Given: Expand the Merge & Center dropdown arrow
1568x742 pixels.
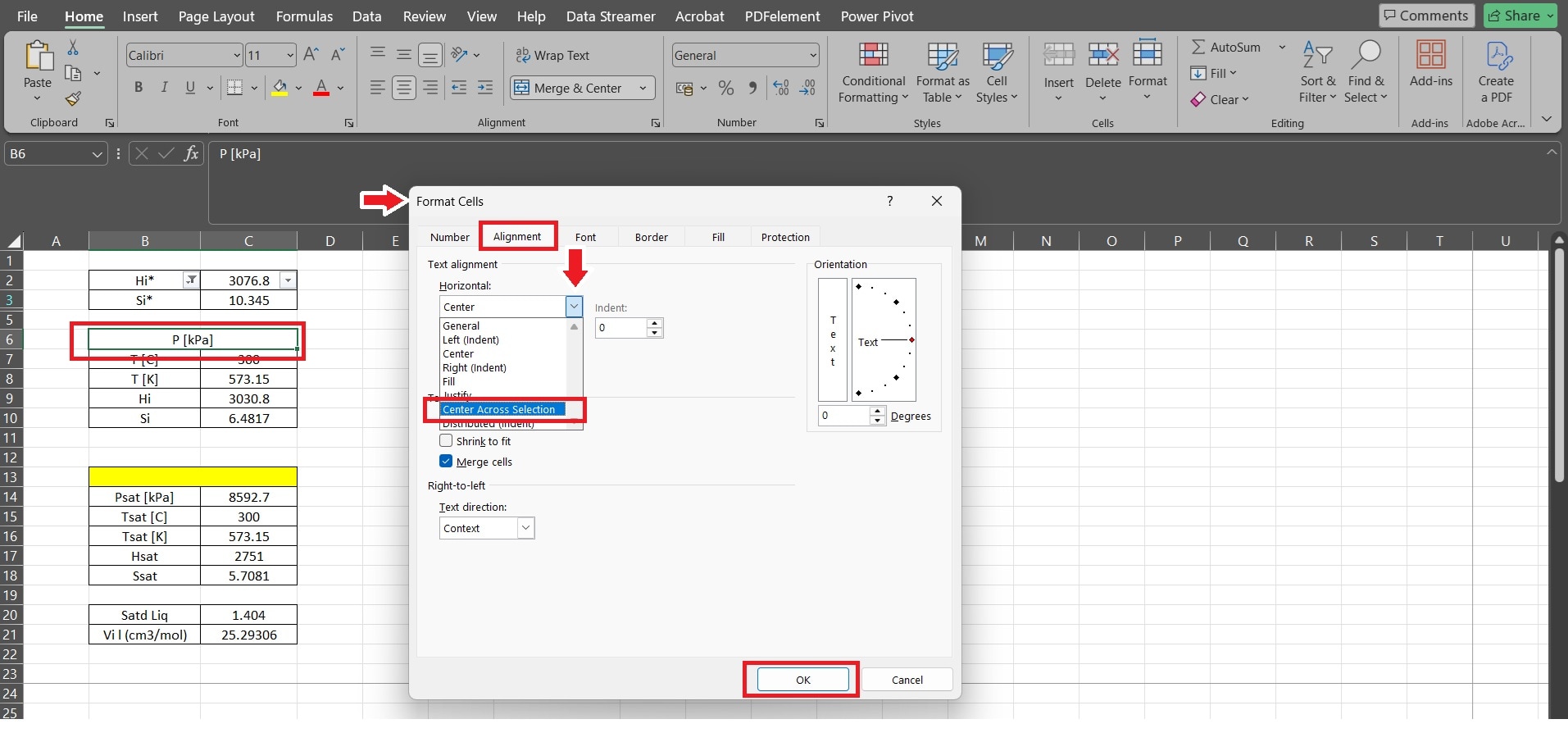Looking at the screenshot, I should [x=643, y=88].
